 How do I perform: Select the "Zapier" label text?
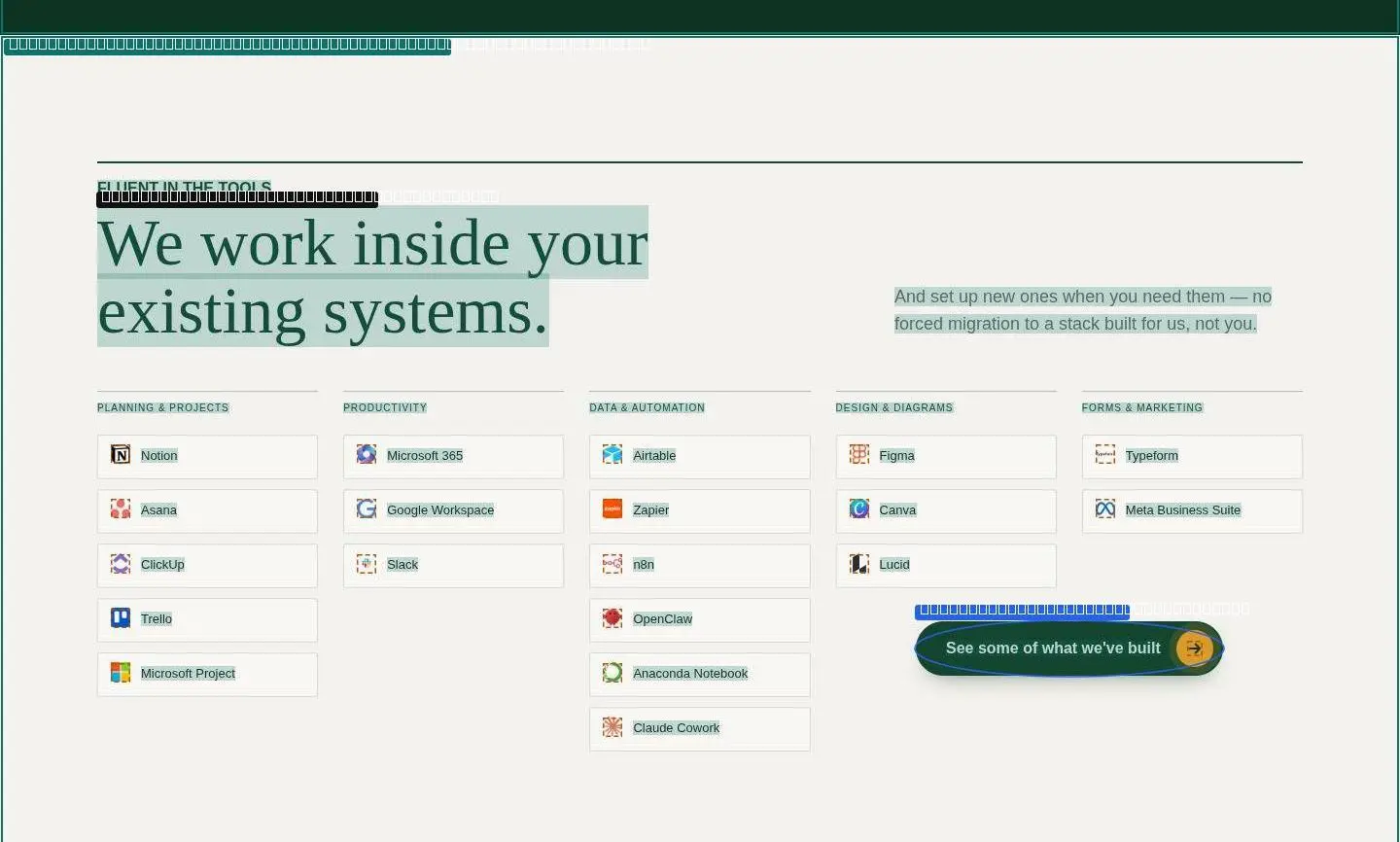click(651, 509)
